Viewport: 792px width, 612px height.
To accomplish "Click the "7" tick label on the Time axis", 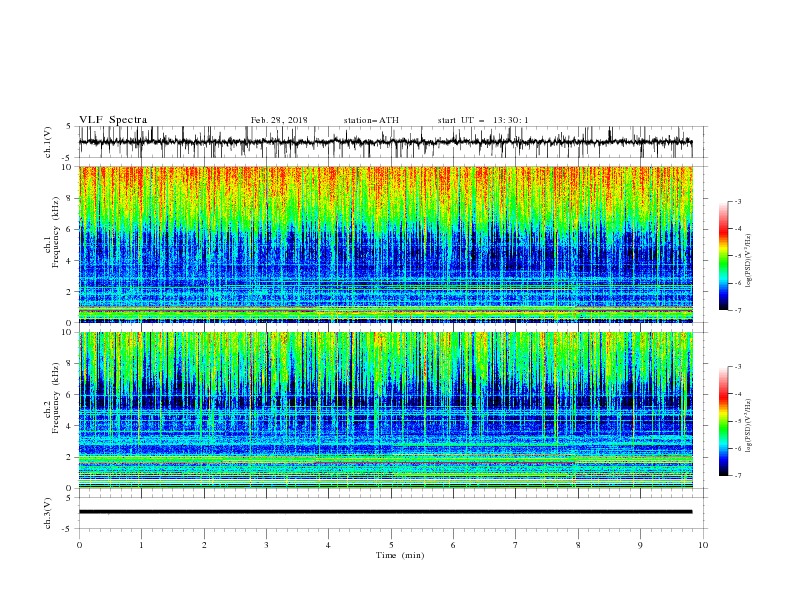I will 516,545.
